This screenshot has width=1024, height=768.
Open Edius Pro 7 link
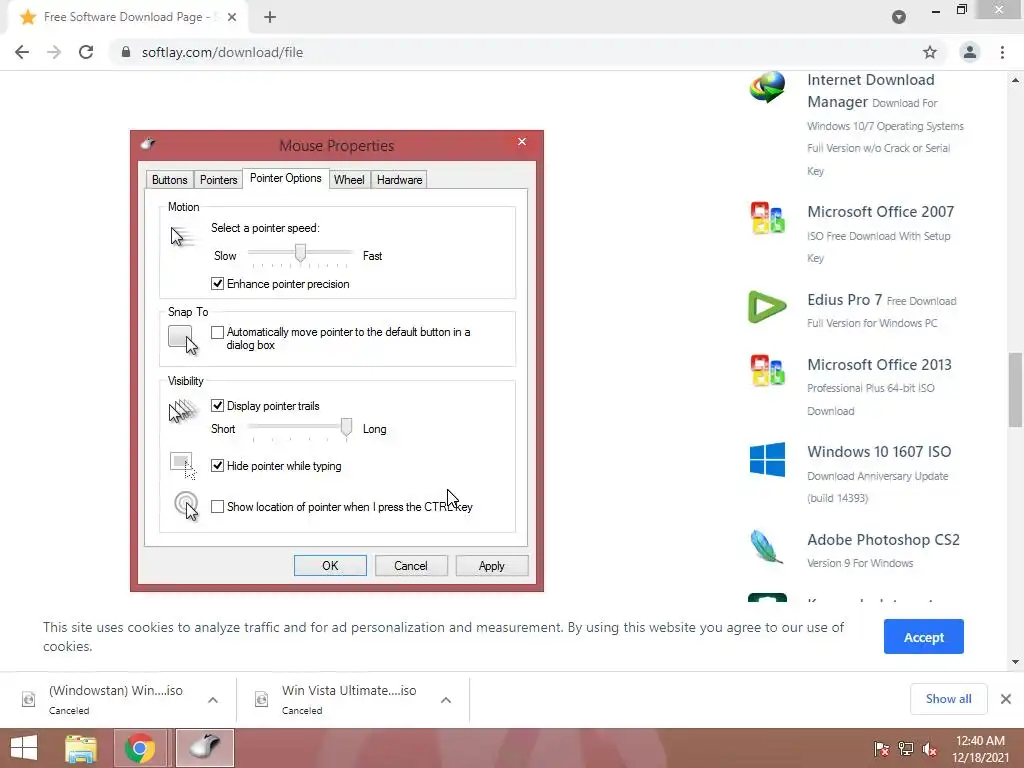[x=844, y=300]
